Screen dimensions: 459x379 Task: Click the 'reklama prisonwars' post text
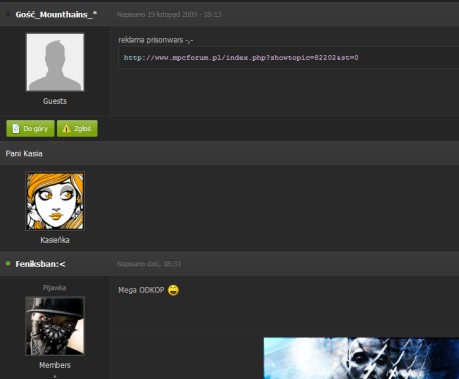pyautogui.click(x=156, y=40)
